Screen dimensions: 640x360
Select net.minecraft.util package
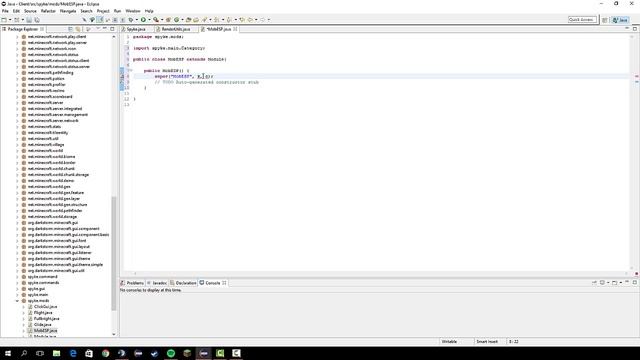tap(43, 139)
